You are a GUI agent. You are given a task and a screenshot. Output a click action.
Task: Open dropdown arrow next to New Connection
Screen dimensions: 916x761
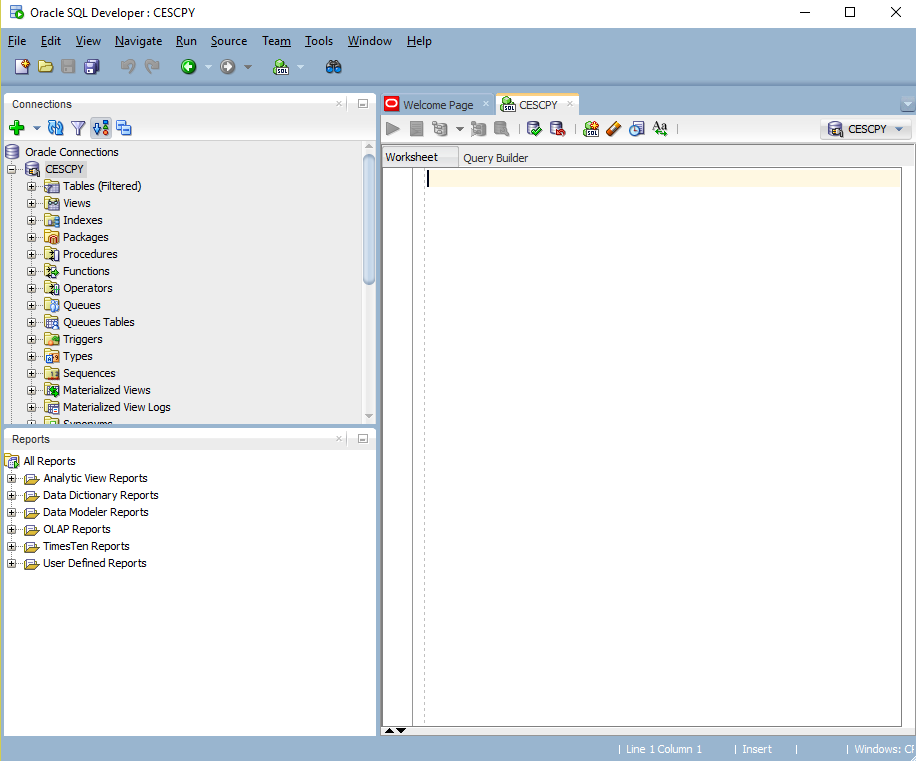(37, 128)
